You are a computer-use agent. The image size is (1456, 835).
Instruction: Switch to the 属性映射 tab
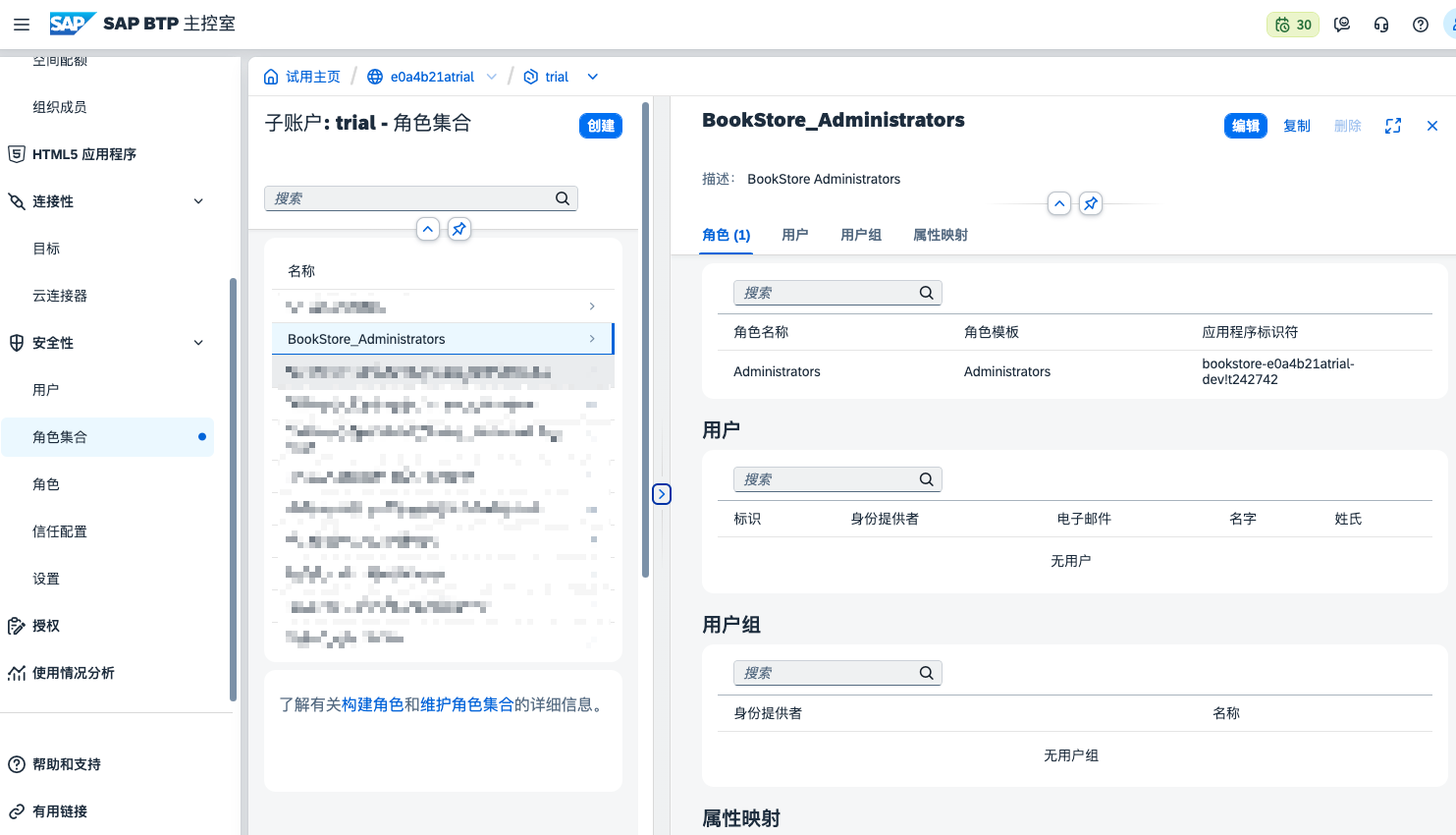941,235
